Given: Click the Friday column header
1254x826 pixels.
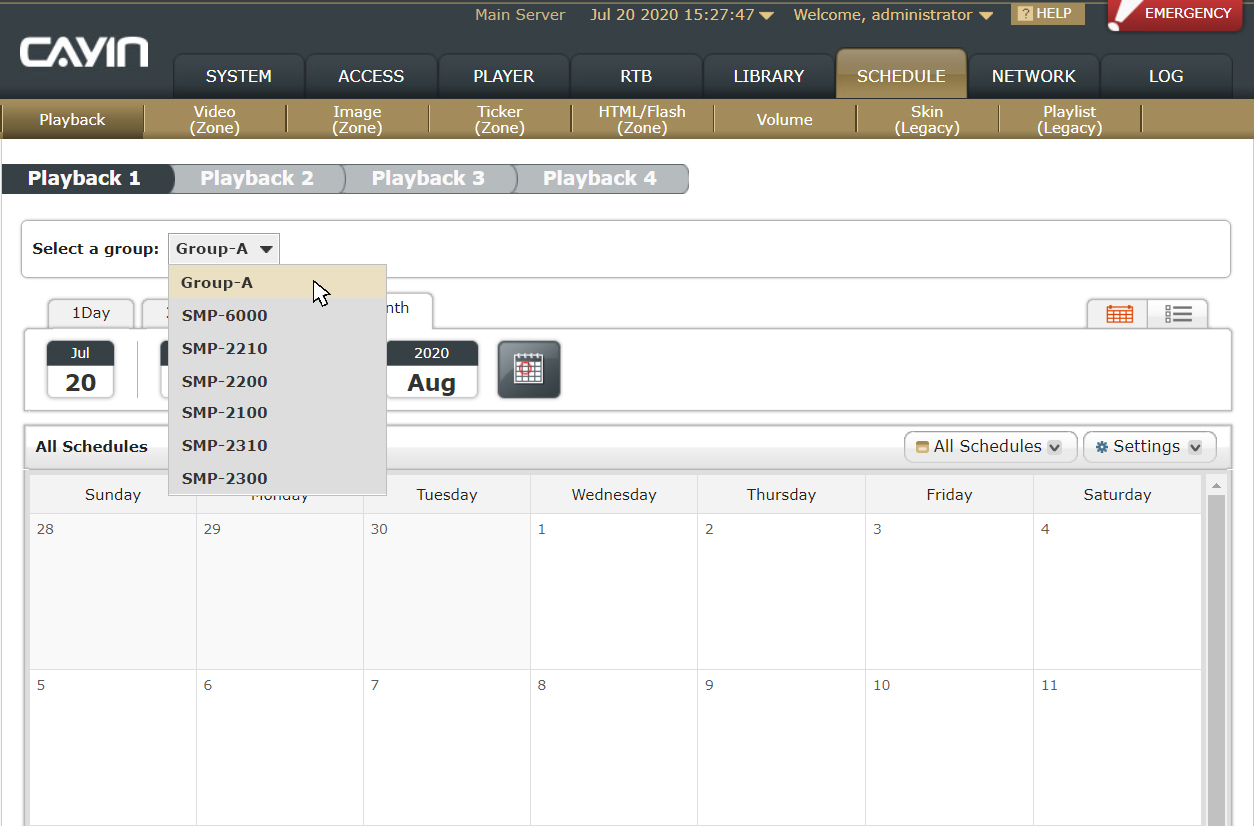Looking at the screenshot, I should point(949,495).
